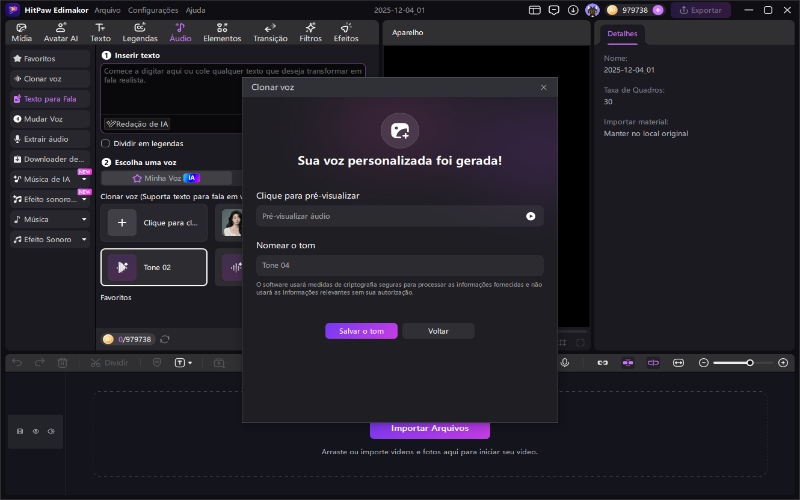Viewport: 800px width, 500px height.
Task: Click the undo arrow in timeline toolbar
Action: [17, 363]
